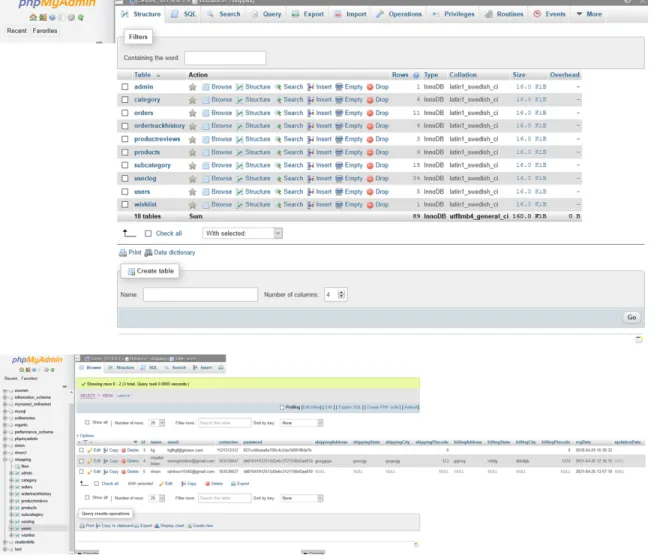Click Drop link in the users table row
Viewport: 654px width, 558px height.
[382, 192]
